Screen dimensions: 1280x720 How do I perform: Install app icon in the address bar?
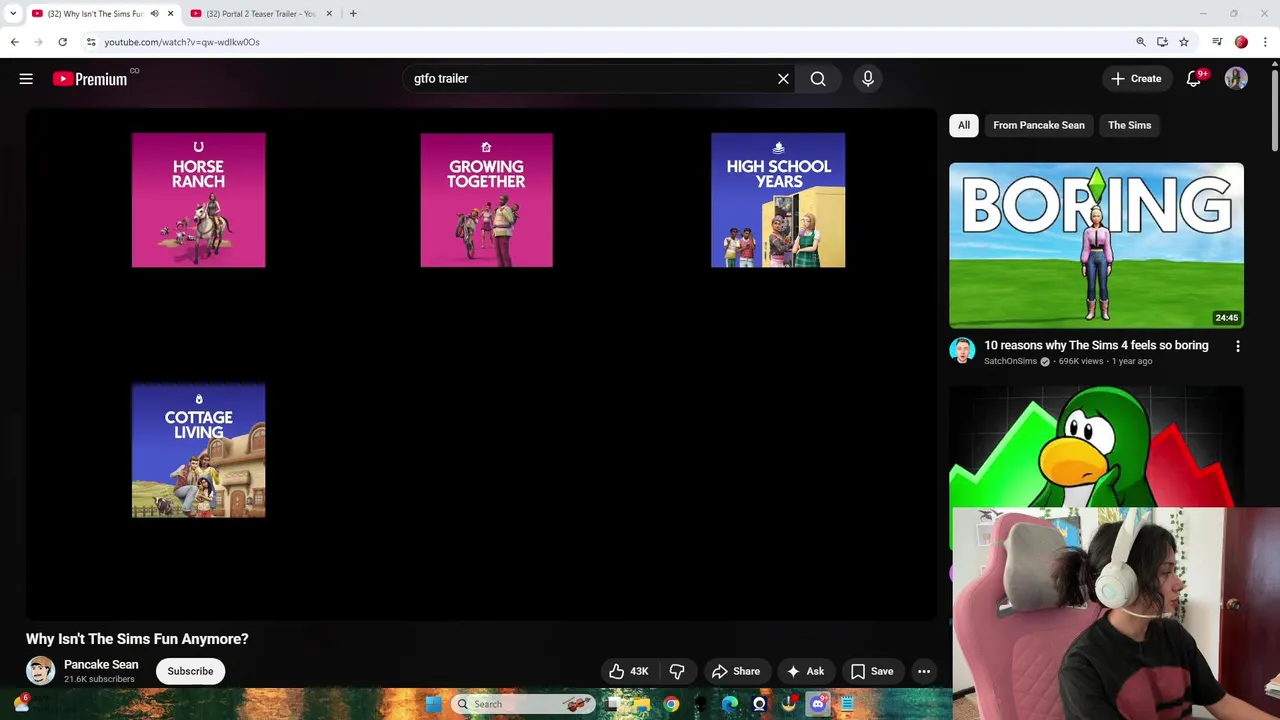pyautogui.click(x=1162, y=42)
